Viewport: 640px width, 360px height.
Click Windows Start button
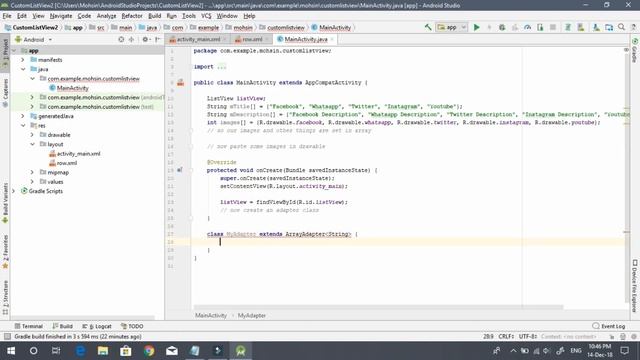tap(11, 351)
